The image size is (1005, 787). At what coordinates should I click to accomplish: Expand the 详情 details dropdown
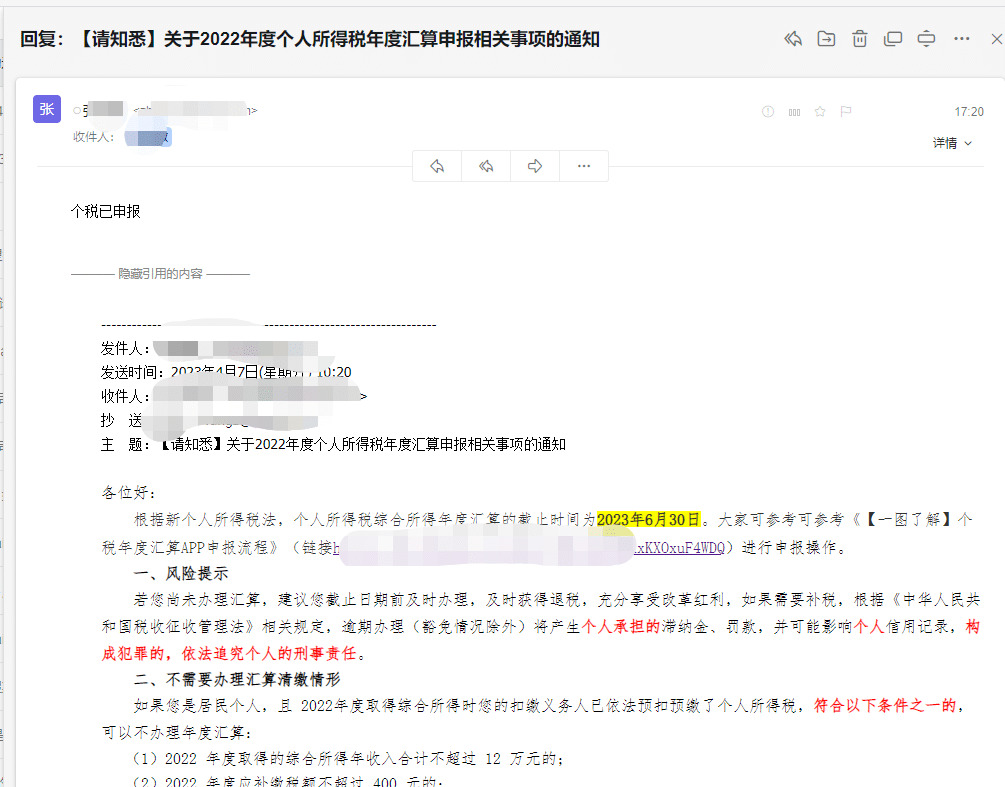(952, 143)
